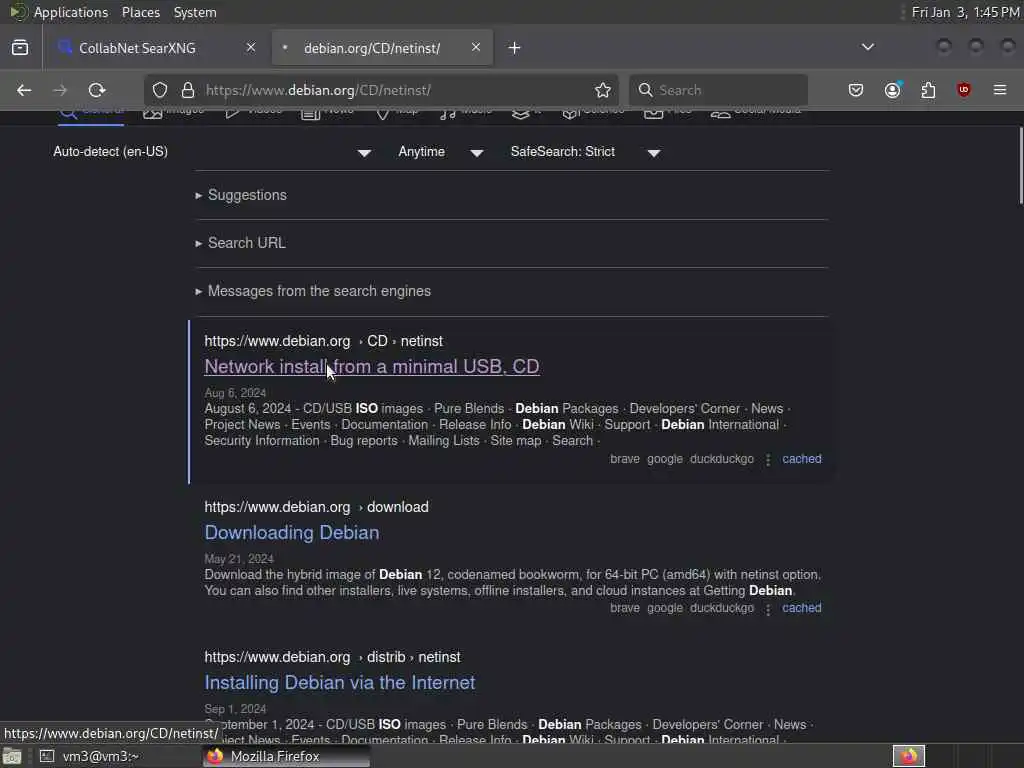Click 'brave' under the Downloading Debian result
This screenshot has height=768, width=1024.
pyautogui.click(x=625, y=608)
